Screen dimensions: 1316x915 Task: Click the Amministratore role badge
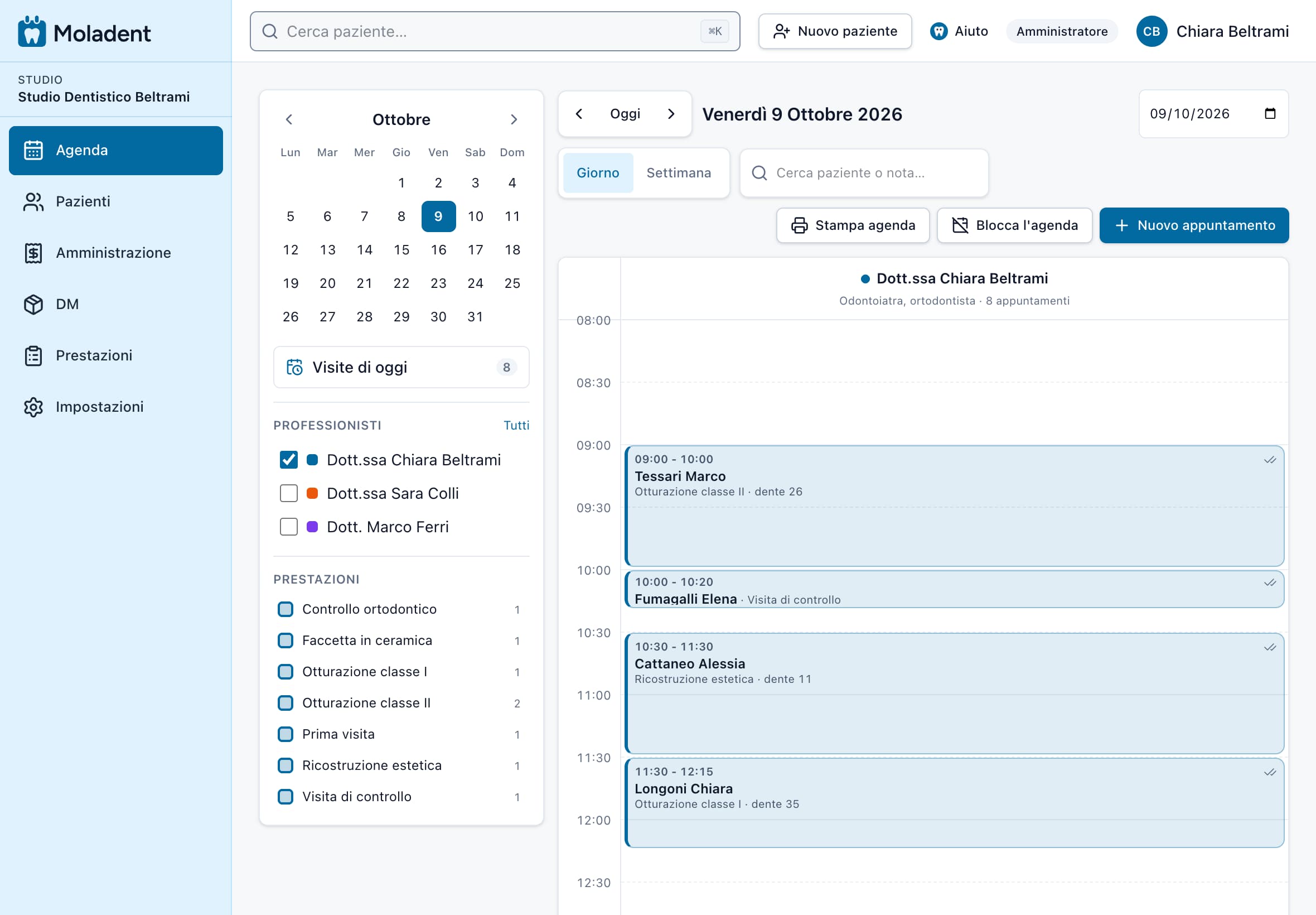pyautogui.click(x=1062, y=31)
